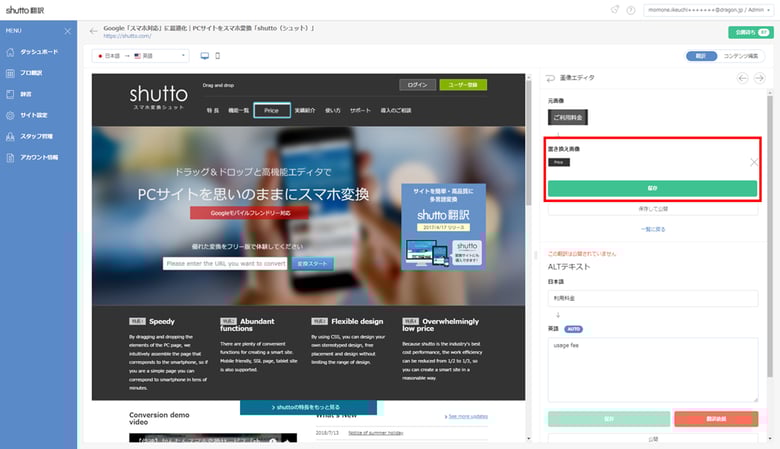
Task: Select the blue translation mode toggle
Action: tap(701, 56)
